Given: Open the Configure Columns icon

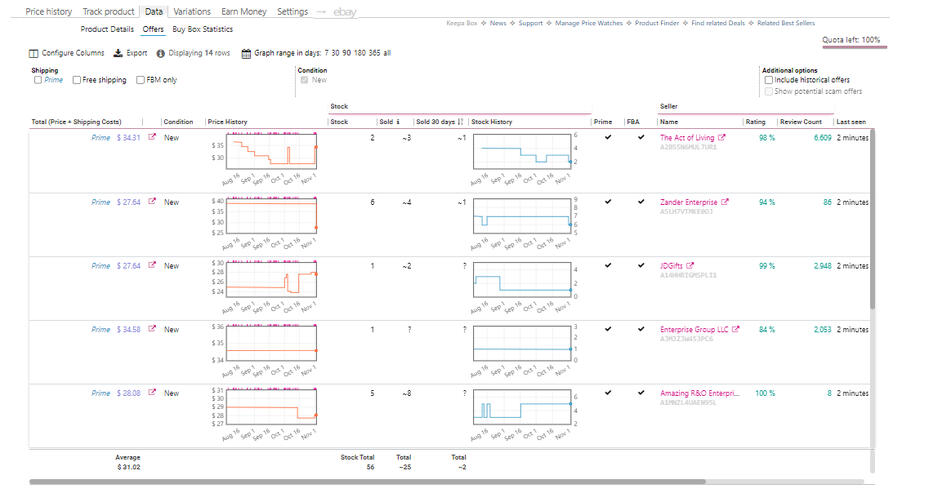Looking at the screenshot, I should (34, 53).
